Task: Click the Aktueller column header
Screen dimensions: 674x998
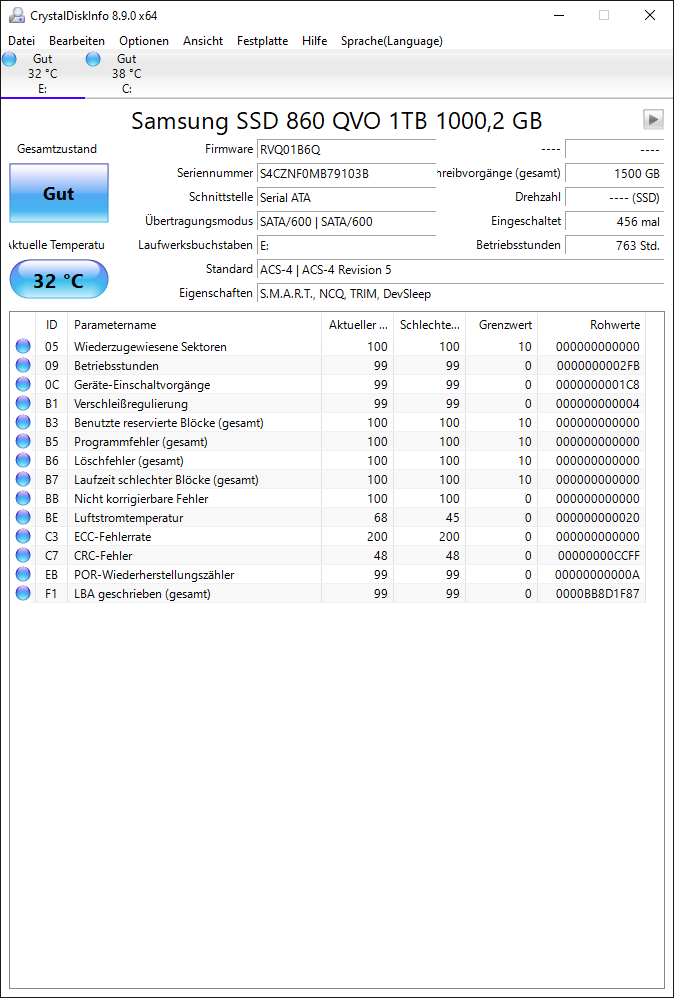Action: [358, 325]
